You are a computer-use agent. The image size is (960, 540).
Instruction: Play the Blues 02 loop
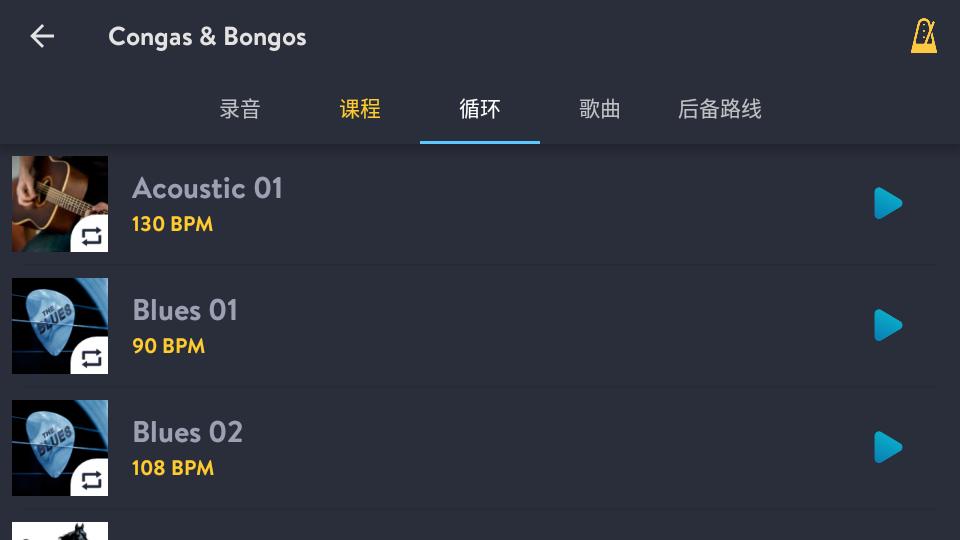tap(887, 447)
